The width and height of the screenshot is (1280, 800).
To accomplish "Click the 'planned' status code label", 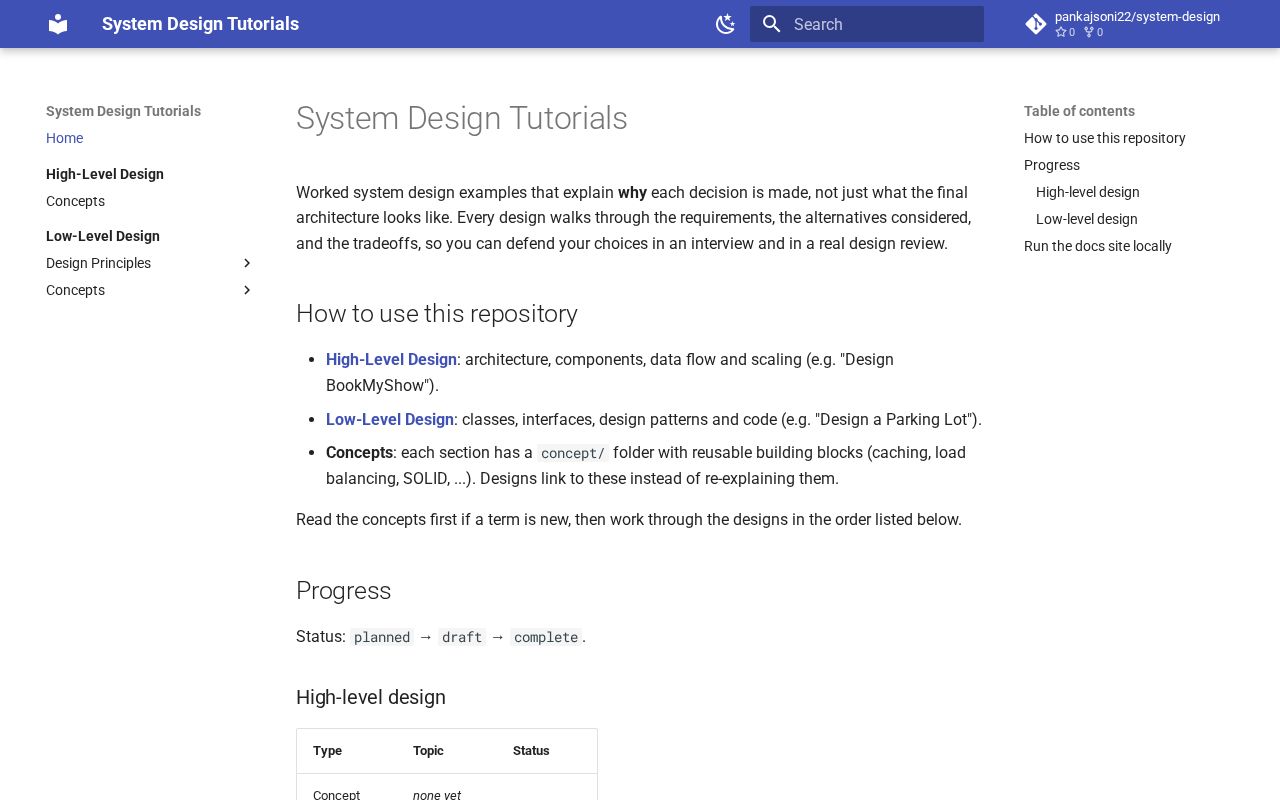I will (382, 637).
